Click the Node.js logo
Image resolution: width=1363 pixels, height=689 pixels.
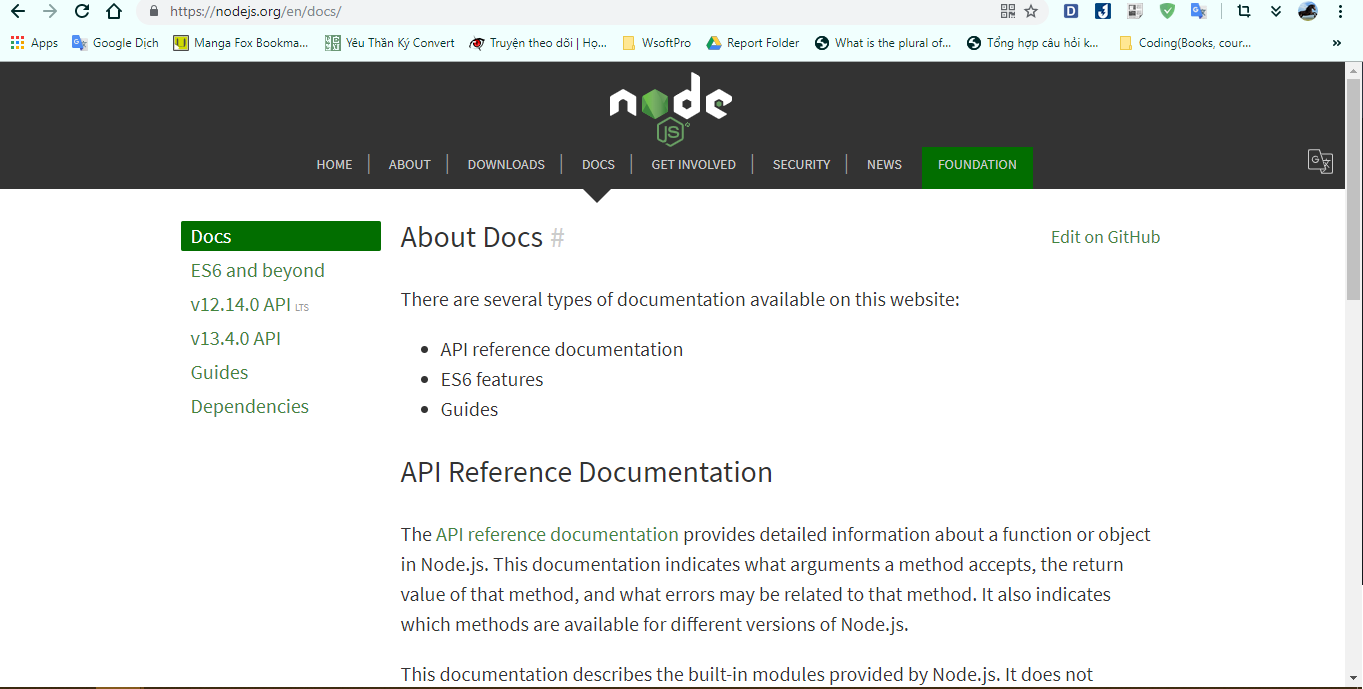pyautogui.click(x=671, y=104)
